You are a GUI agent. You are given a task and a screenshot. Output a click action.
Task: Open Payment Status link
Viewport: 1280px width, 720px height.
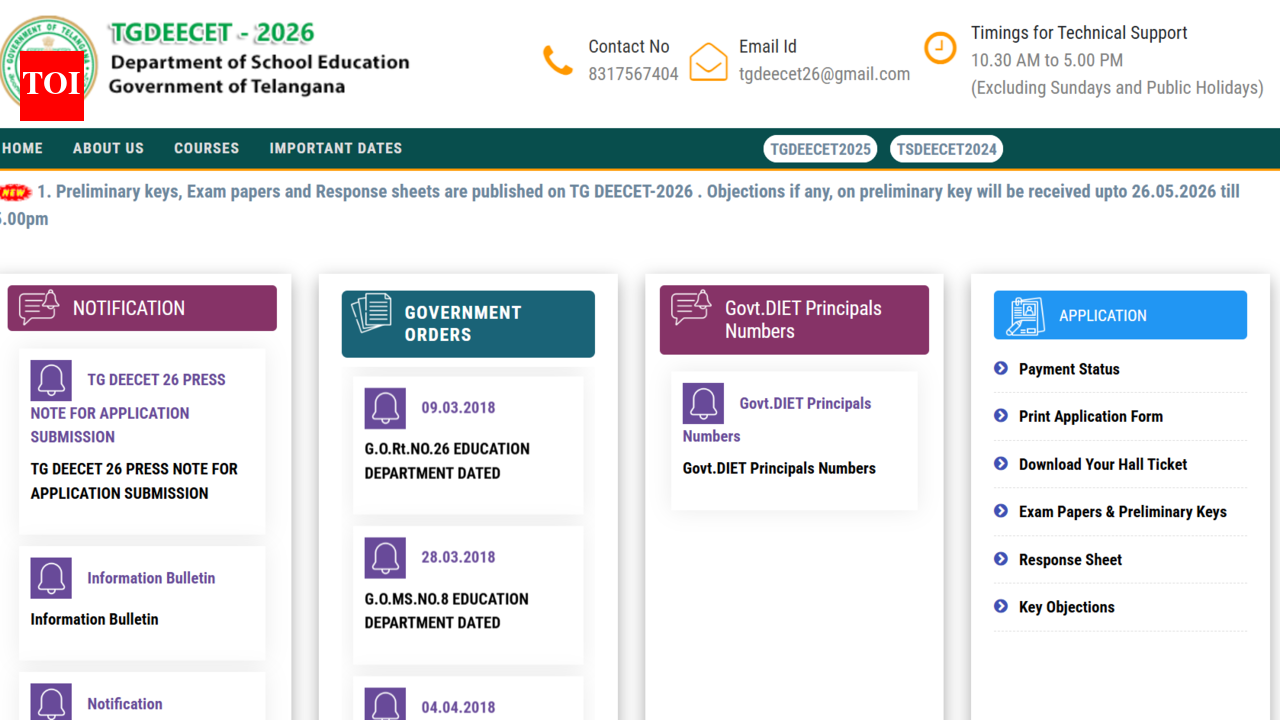(x=1069, y=369)
